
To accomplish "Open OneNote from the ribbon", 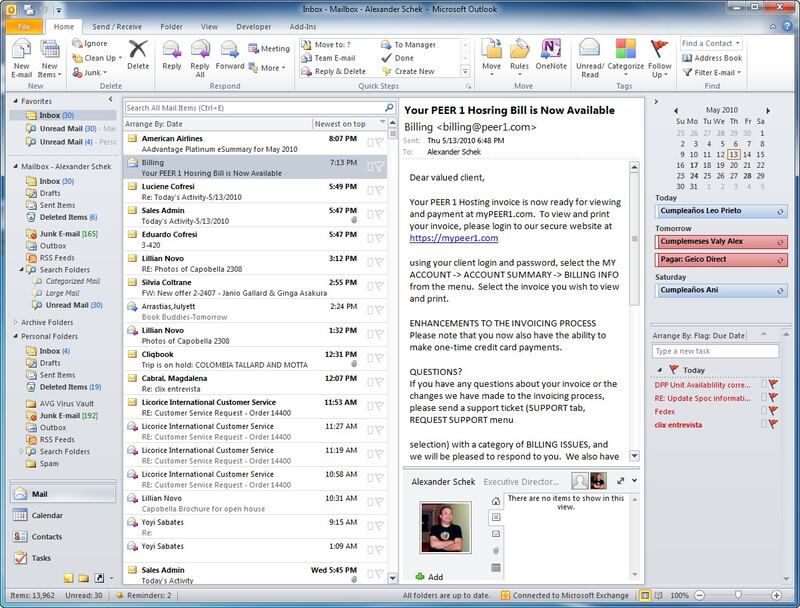I will [550, 54].
